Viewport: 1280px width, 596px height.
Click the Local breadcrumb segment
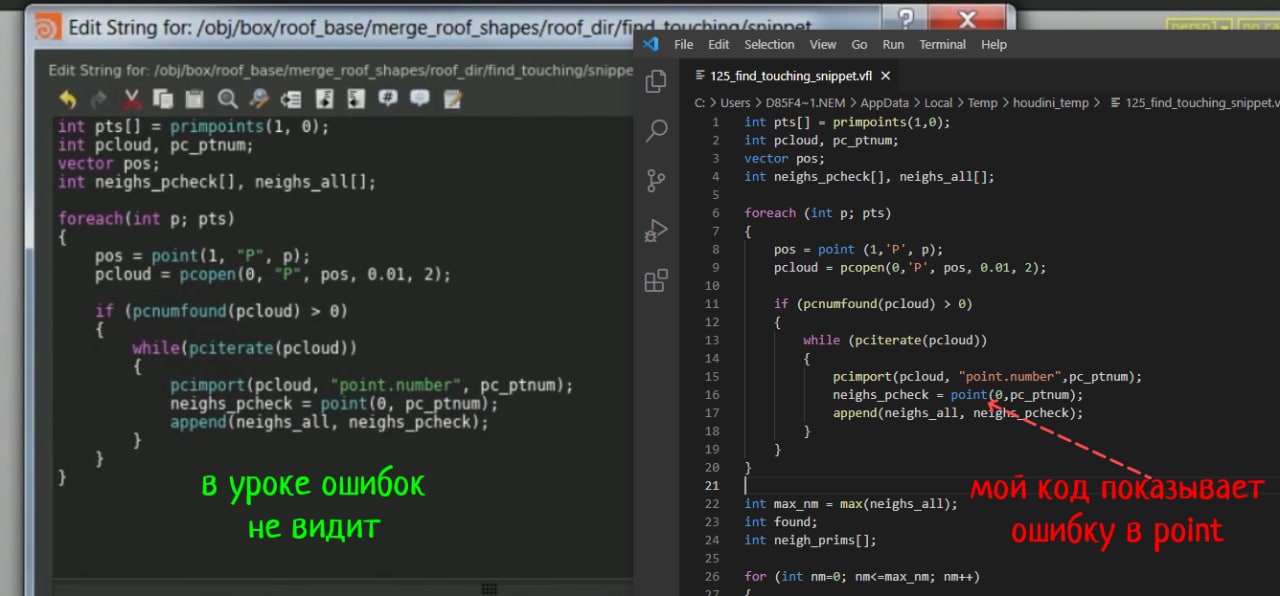pyautogui.click(x=938, y=102)
